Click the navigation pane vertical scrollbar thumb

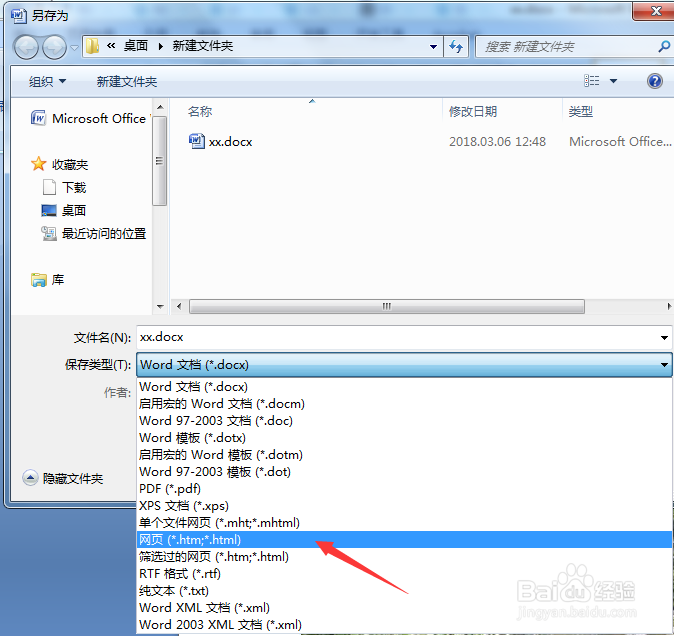[x=160, y=161]
